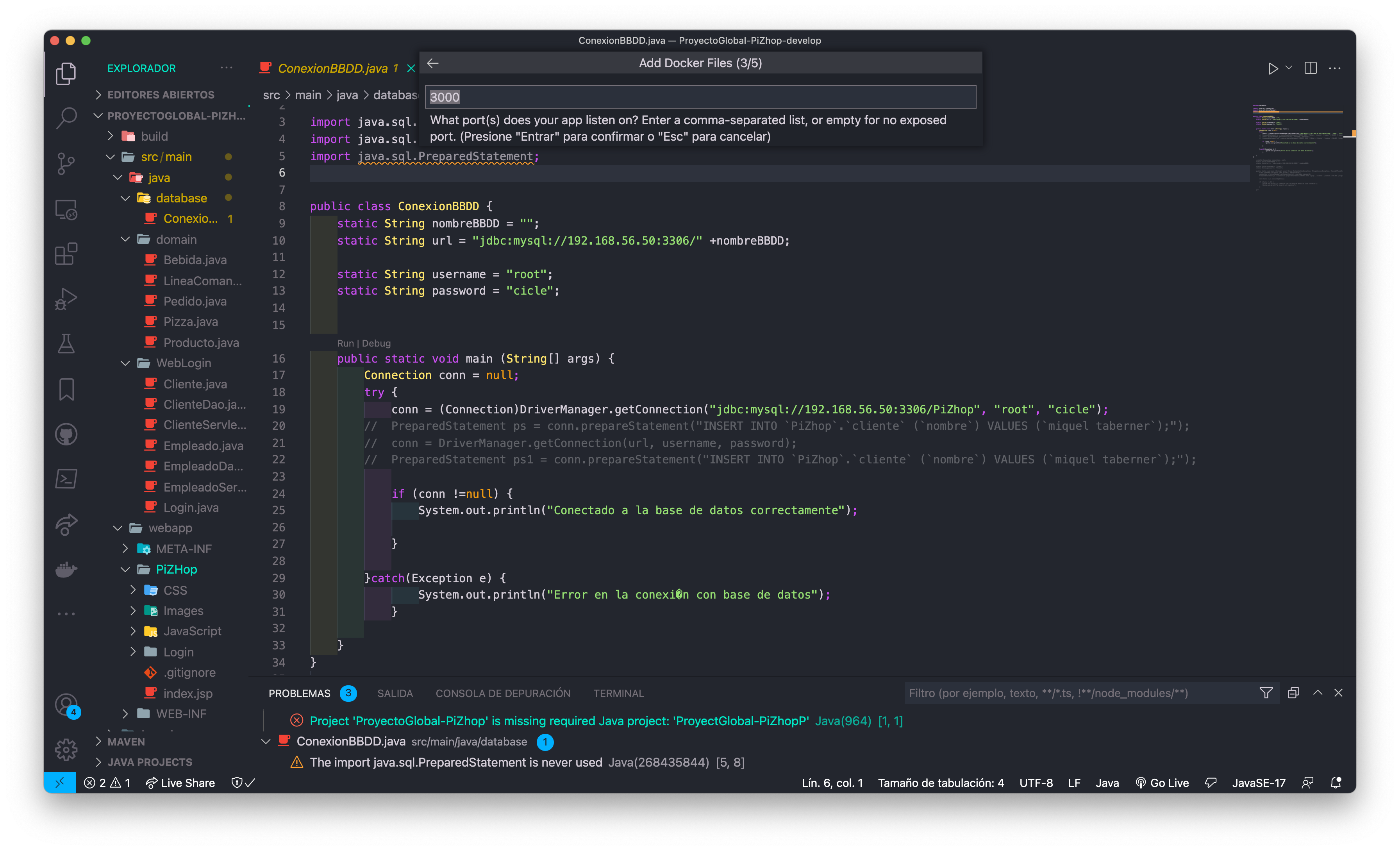The image size is (1400, 851).
Task: Click Run above the main method
Action: click(345, 343)
